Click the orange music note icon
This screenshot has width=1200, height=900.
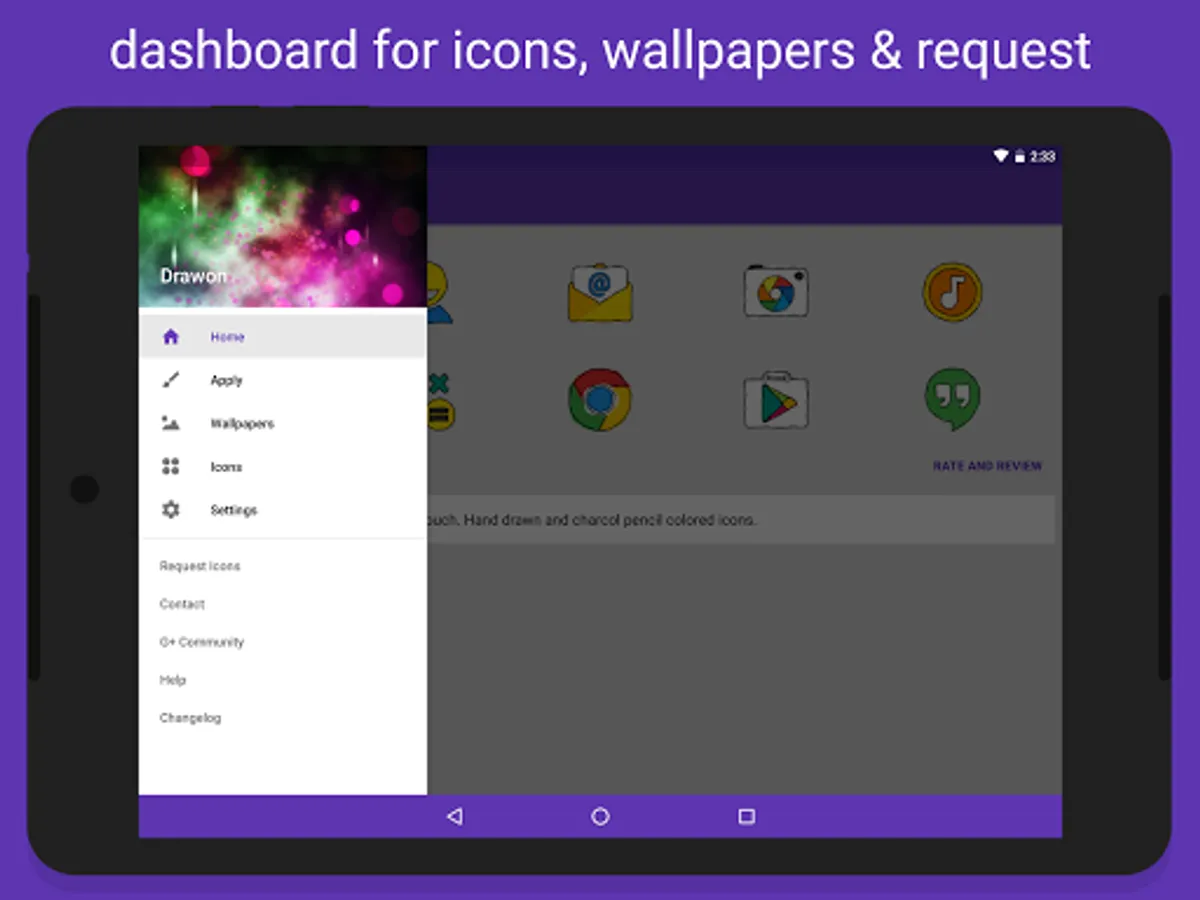[x=952, y=292]
